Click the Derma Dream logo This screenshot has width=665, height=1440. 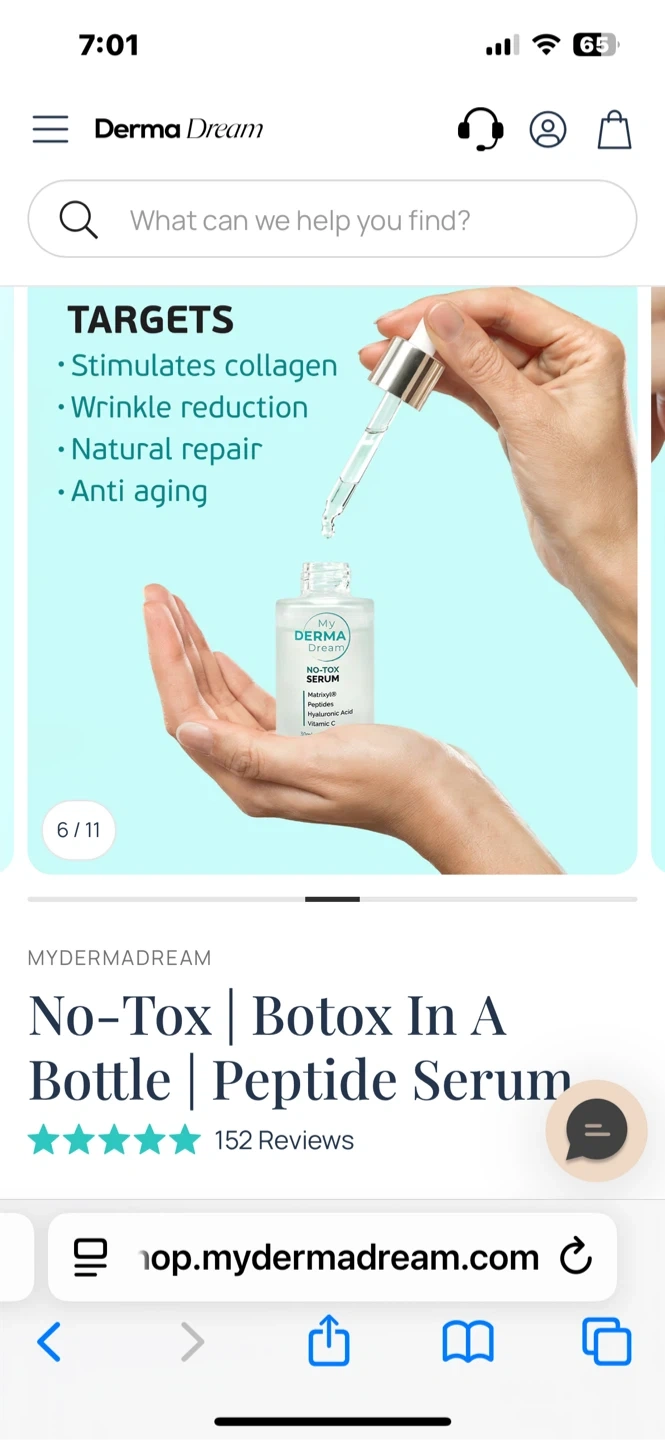pyautogui.click(x=179, y=129)
